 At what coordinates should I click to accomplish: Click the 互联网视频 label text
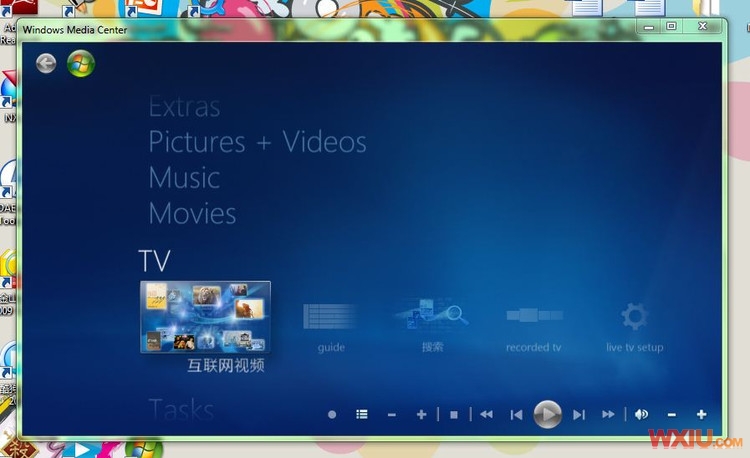(226, 366)
